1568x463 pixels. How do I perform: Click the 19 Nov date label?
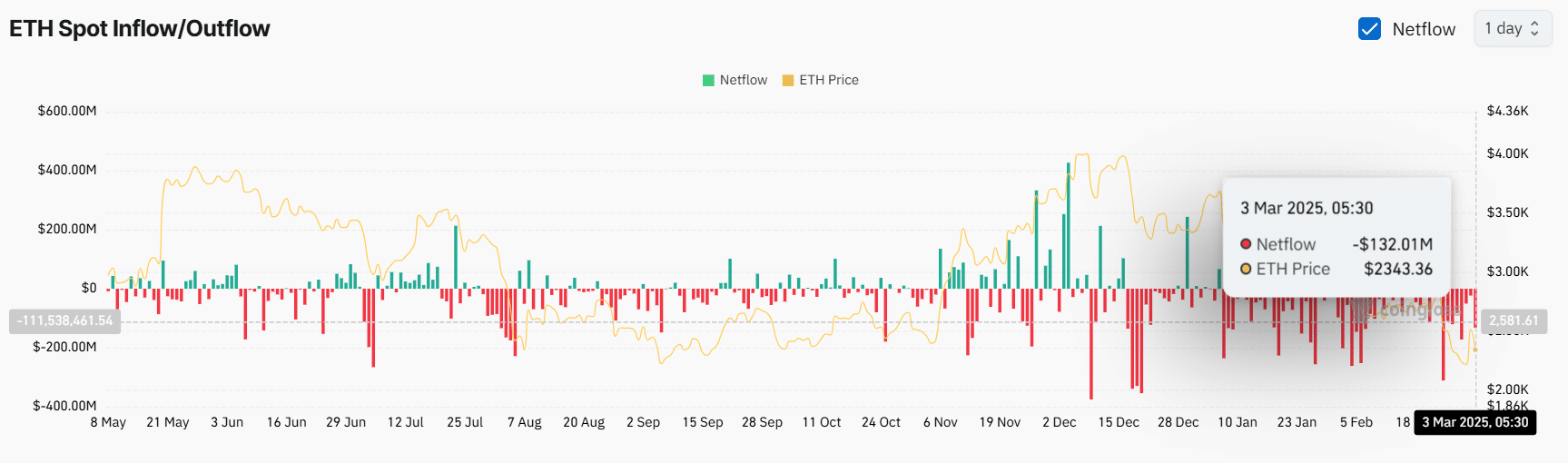tap(1000, 422)
